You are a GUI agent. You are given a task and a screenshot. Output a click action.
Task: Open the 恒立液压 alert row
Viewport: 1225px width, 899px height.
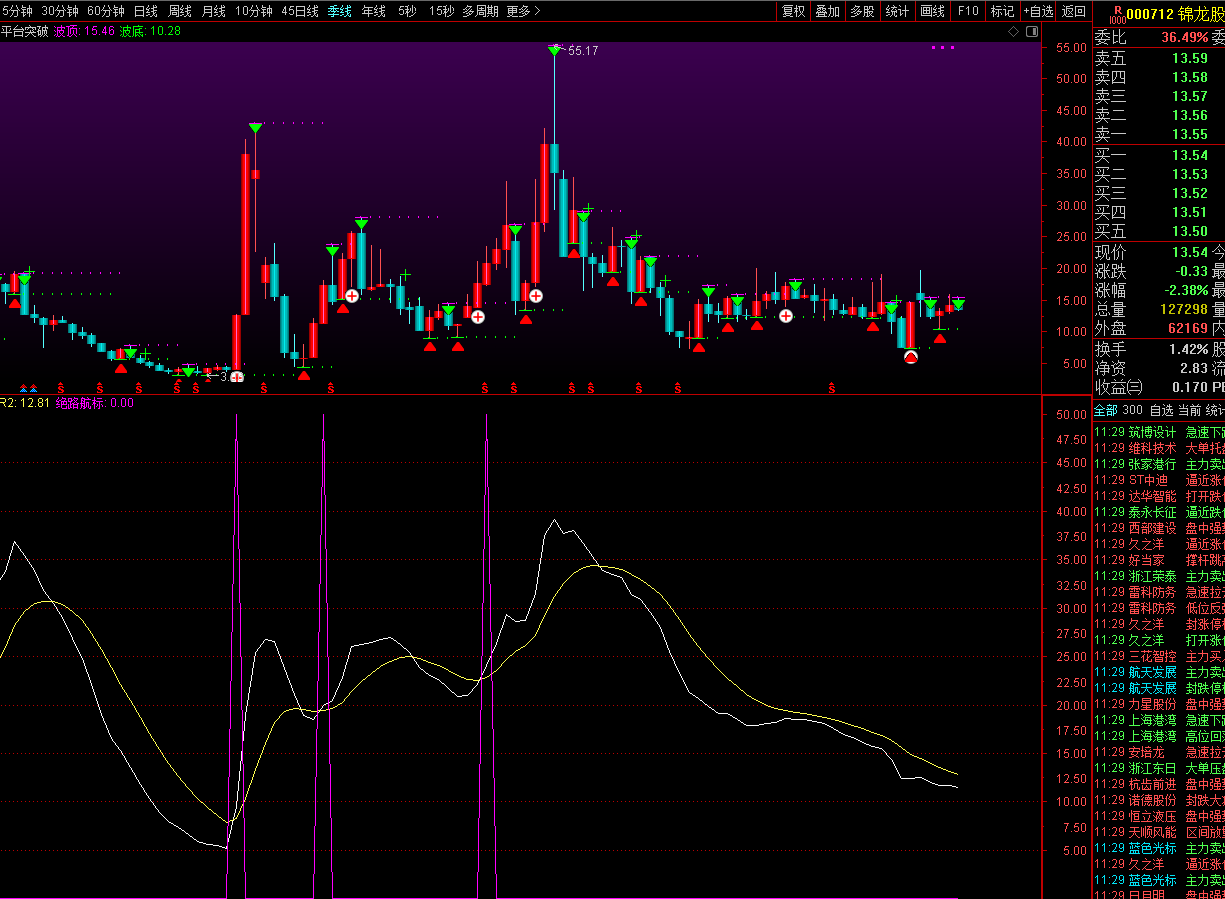(x=1158, y=816)
